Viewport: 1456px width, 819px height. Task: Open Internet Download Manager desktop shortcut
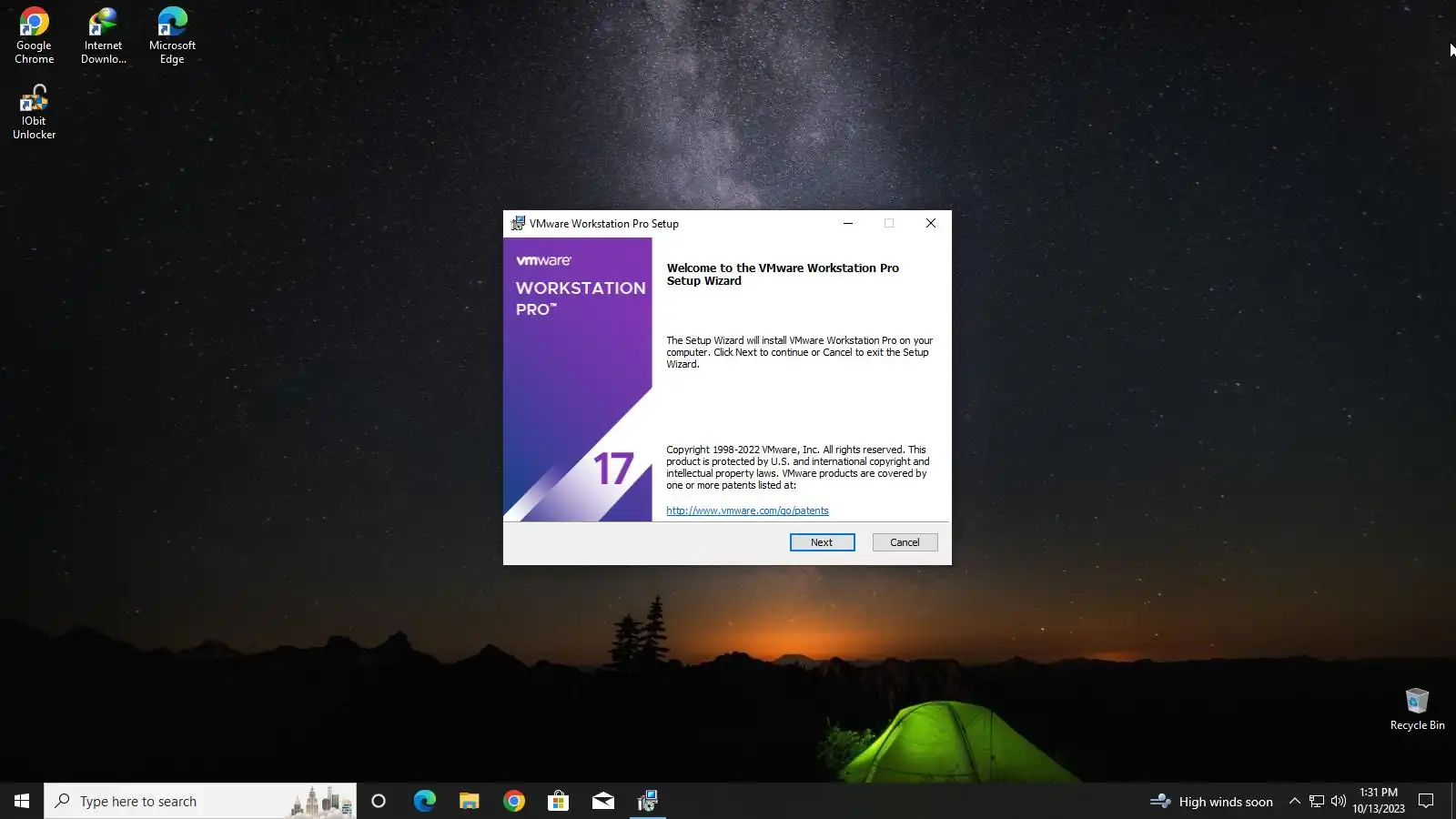coord(103,36)
